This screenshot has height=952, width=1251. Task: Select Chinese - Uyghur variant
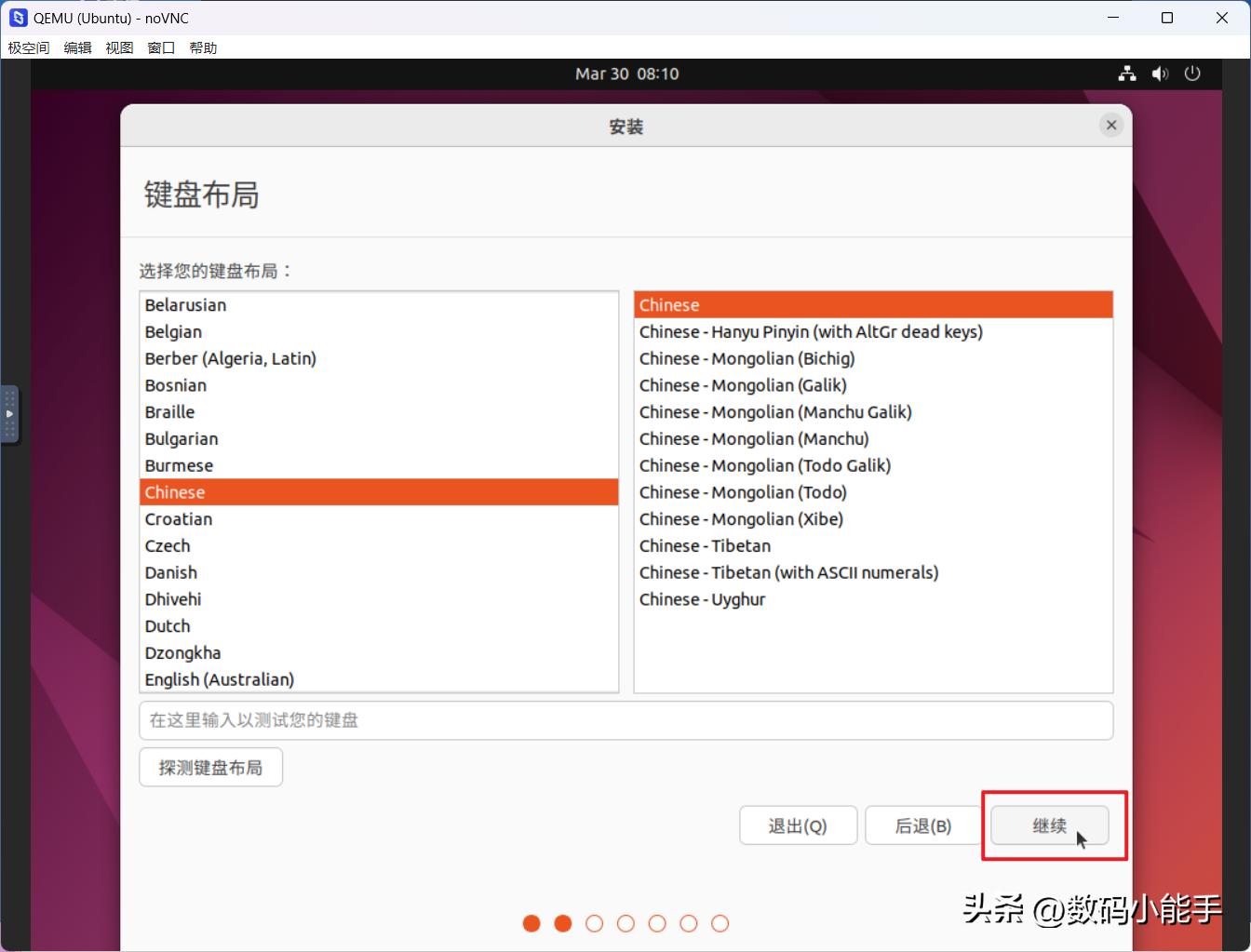[874, 599]
